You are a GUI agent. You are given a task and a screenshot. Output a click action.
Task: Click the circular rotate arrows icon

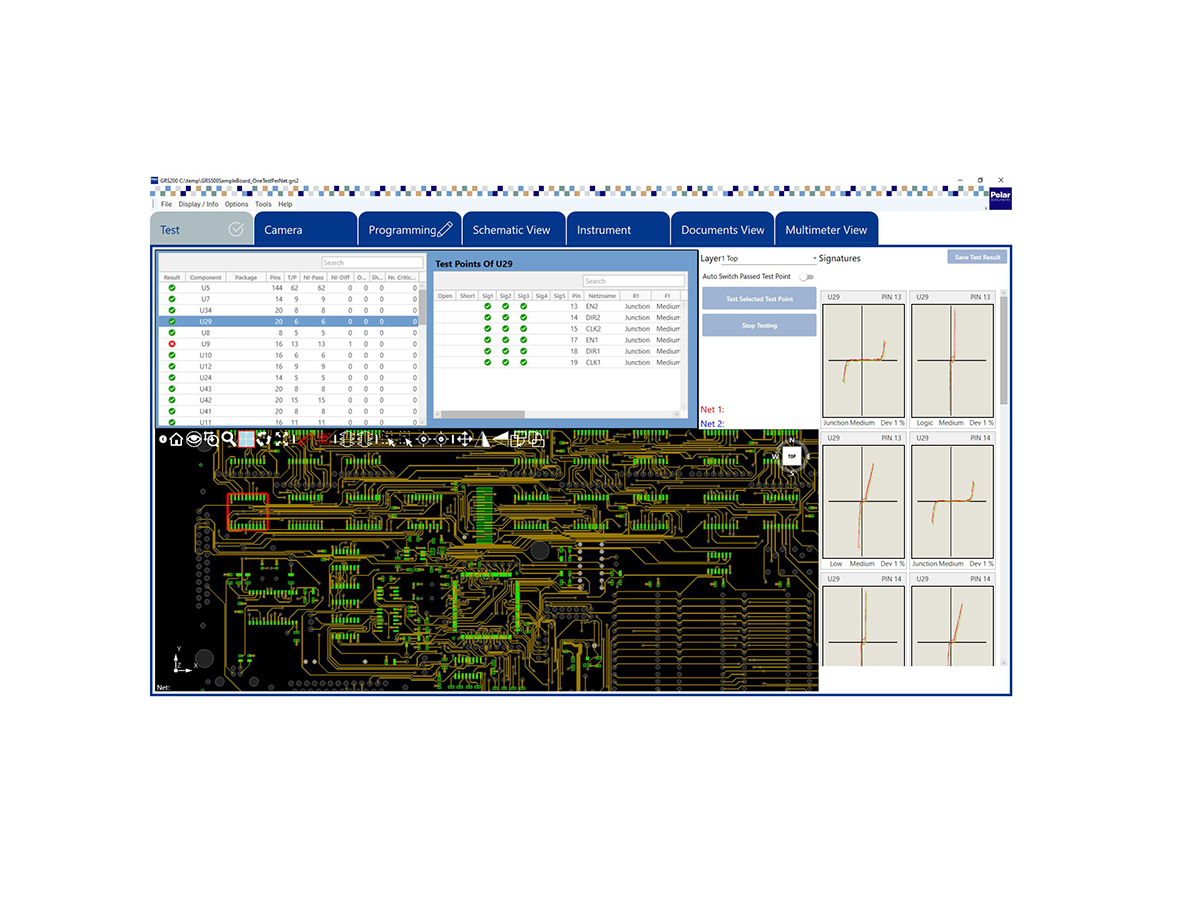tap(264, 439)
